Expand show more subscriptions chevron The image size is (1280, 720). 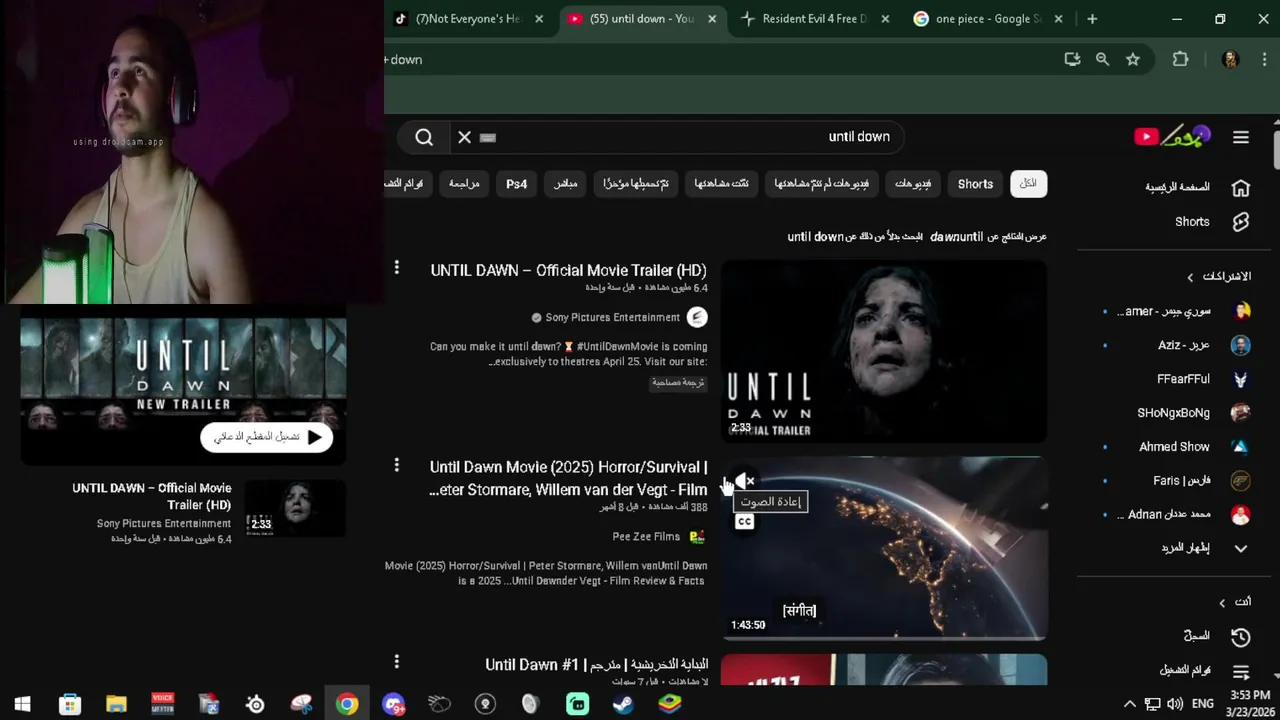1241,548
